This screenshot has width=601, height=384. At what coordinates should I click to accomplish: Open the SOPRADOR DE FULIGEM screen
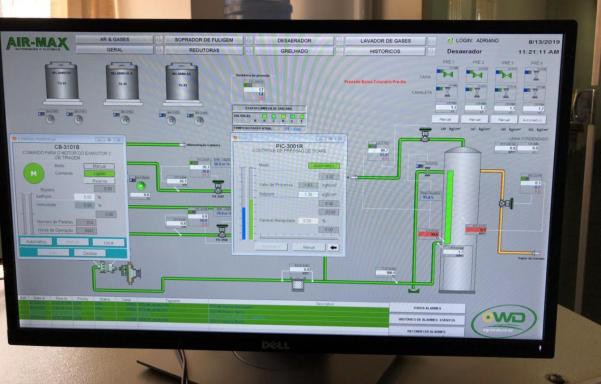[x=204, y=40]
